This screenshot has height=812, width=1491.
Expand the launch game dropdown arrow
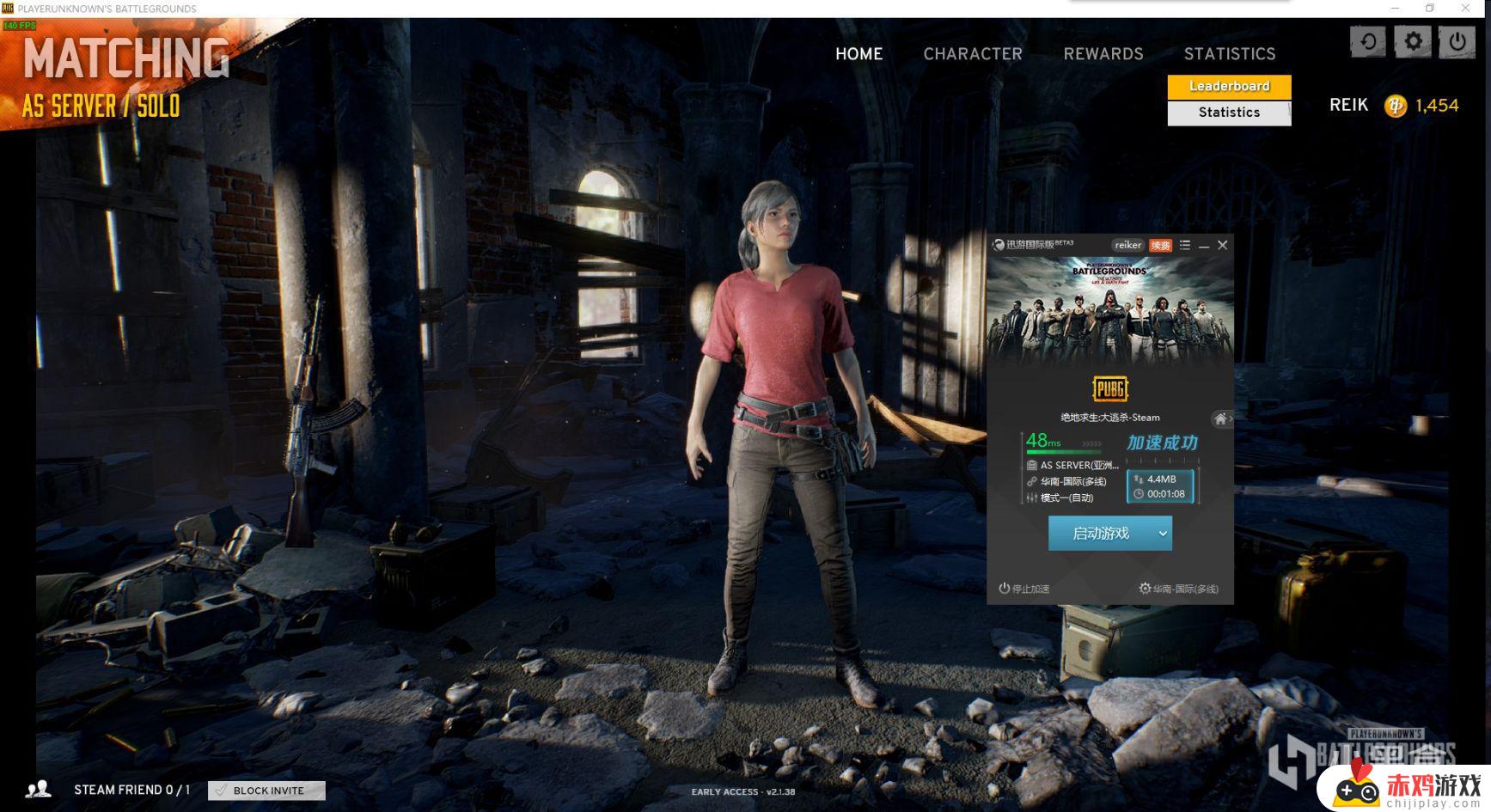click(1163, 534)
